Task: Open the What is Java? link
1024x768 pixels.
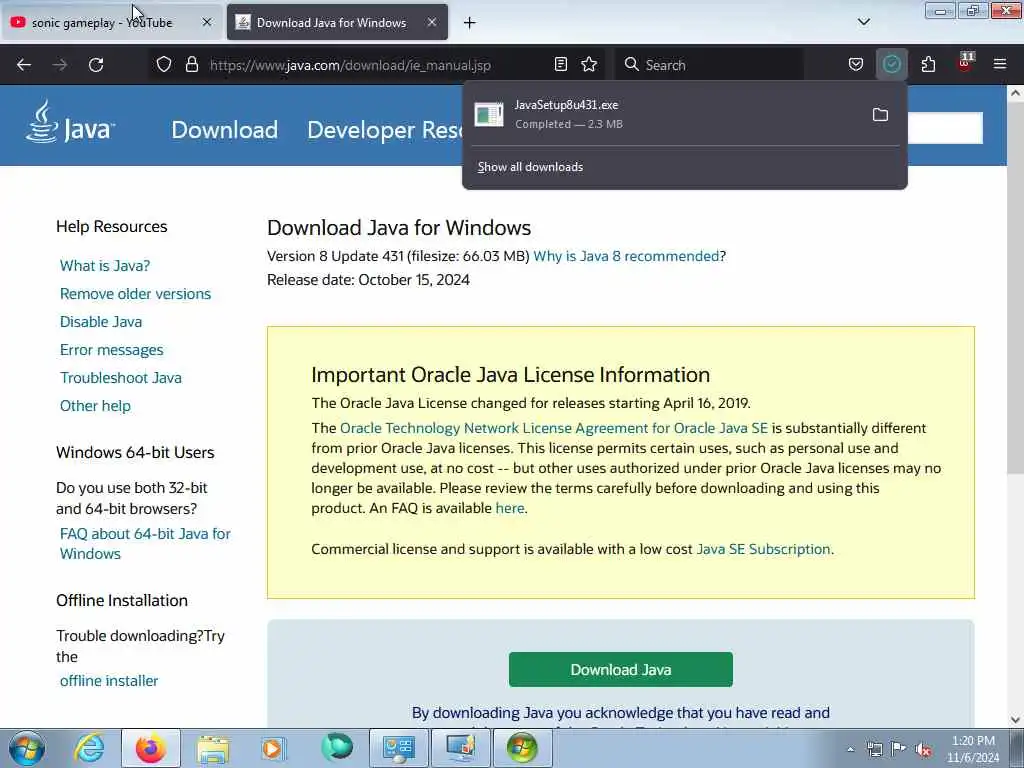Action: click(x=104, y=266)
